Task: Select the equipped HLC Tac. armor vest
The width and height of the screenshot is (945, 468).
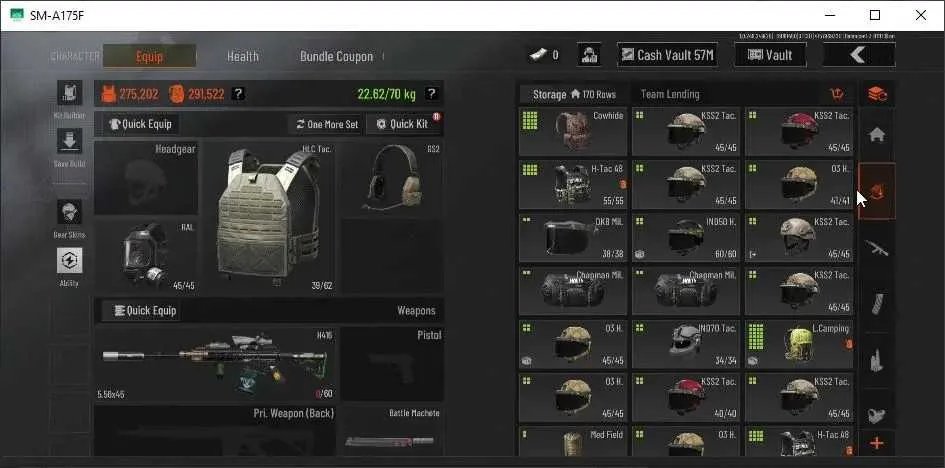Action: [x=269, y=217]
